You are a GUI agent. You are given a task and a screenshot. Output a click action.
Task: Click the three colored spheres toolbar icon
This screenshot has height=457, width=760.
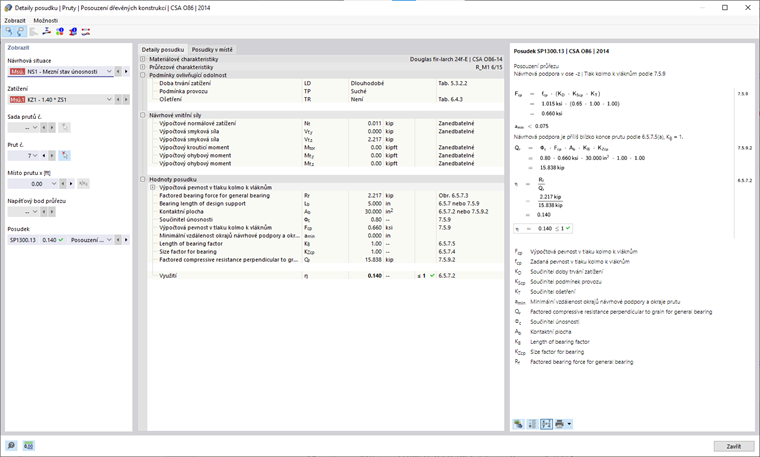coord(60,32)
